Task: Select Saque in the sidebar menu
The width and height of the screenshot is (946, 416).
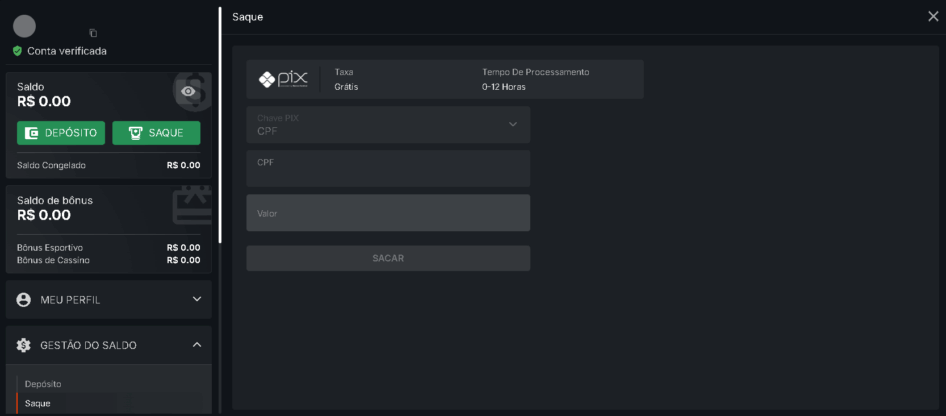Action: point(37,403)
